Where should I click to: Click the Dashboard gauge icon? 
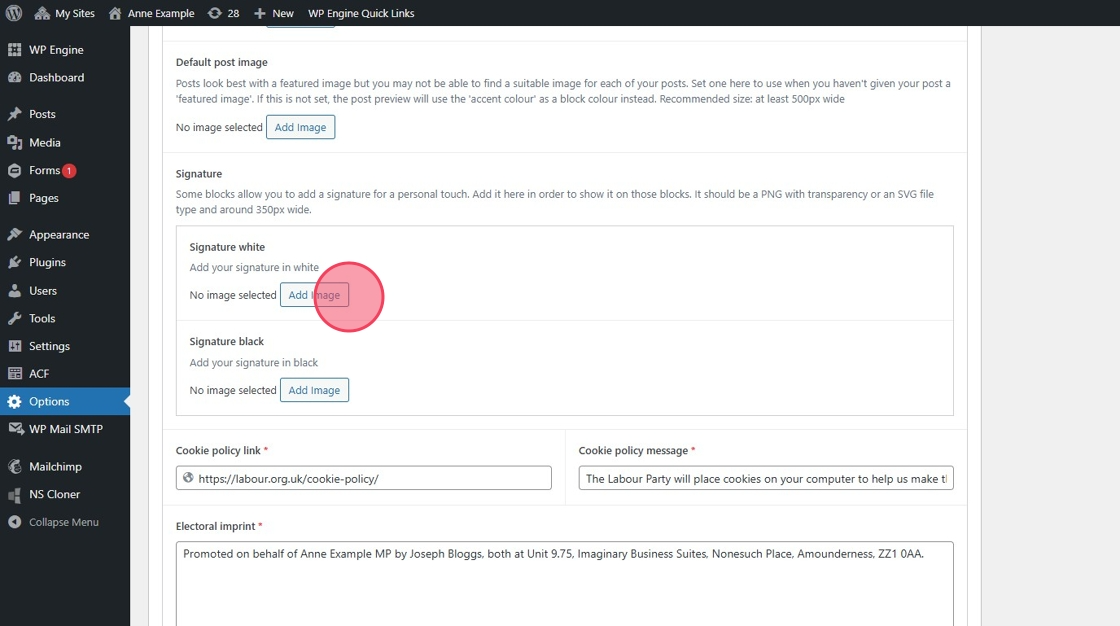pyautogui.click(x=14, y=77)
